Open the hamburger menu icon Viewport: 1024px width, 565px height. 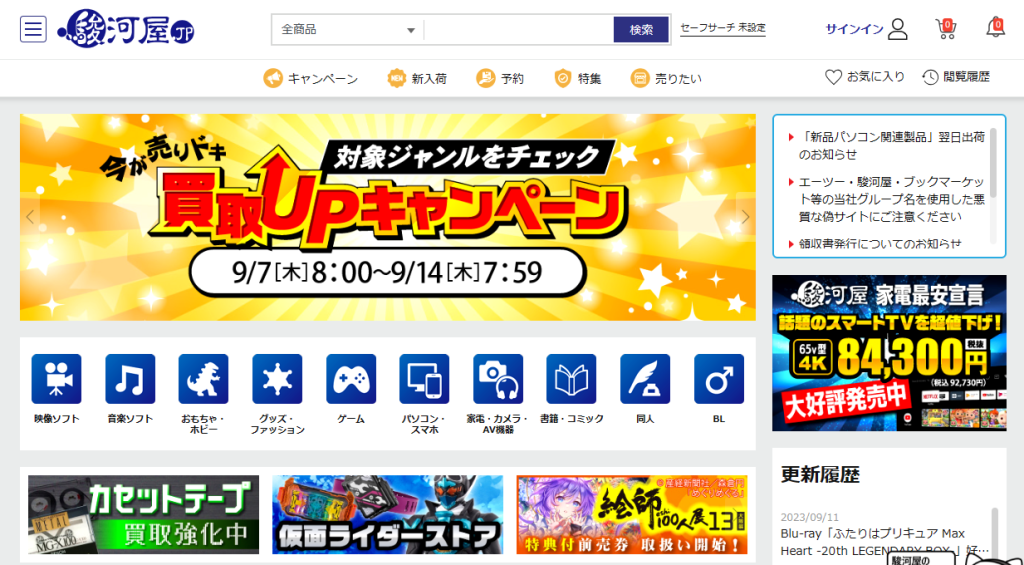pos(33,28)
